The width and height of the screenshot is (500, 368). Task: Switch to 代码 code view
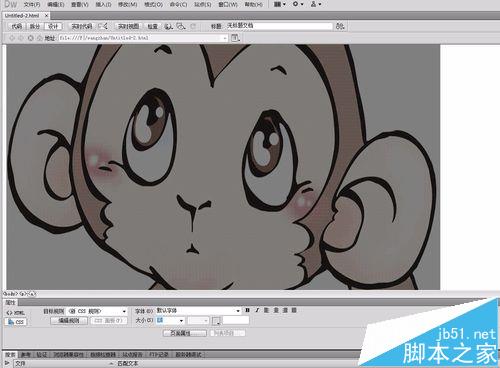tap(17, 26)
